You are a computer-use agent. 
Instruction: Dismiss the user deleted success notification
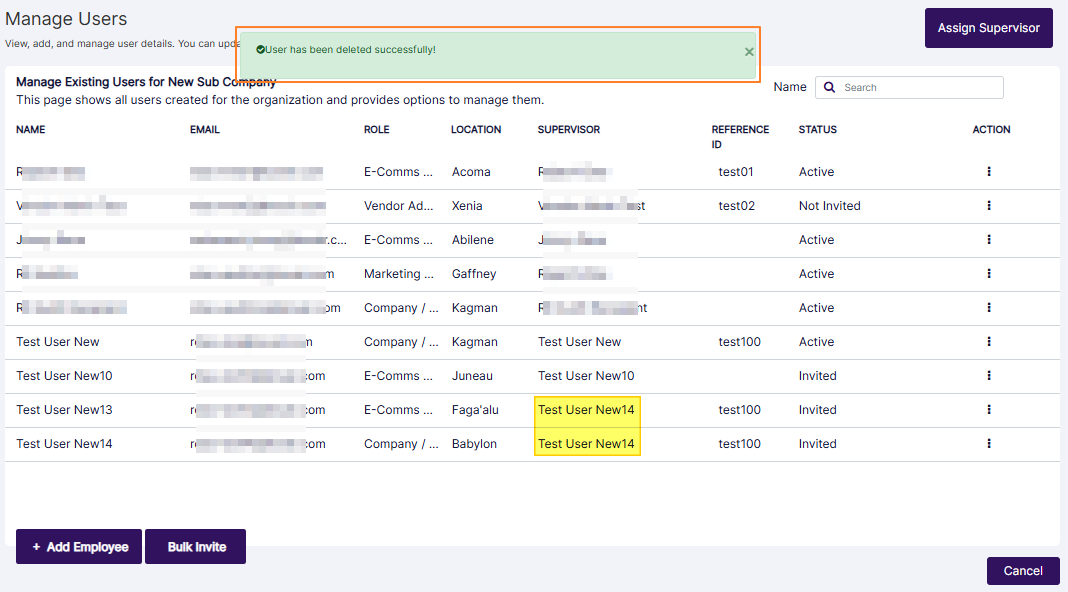coord(749,51)
